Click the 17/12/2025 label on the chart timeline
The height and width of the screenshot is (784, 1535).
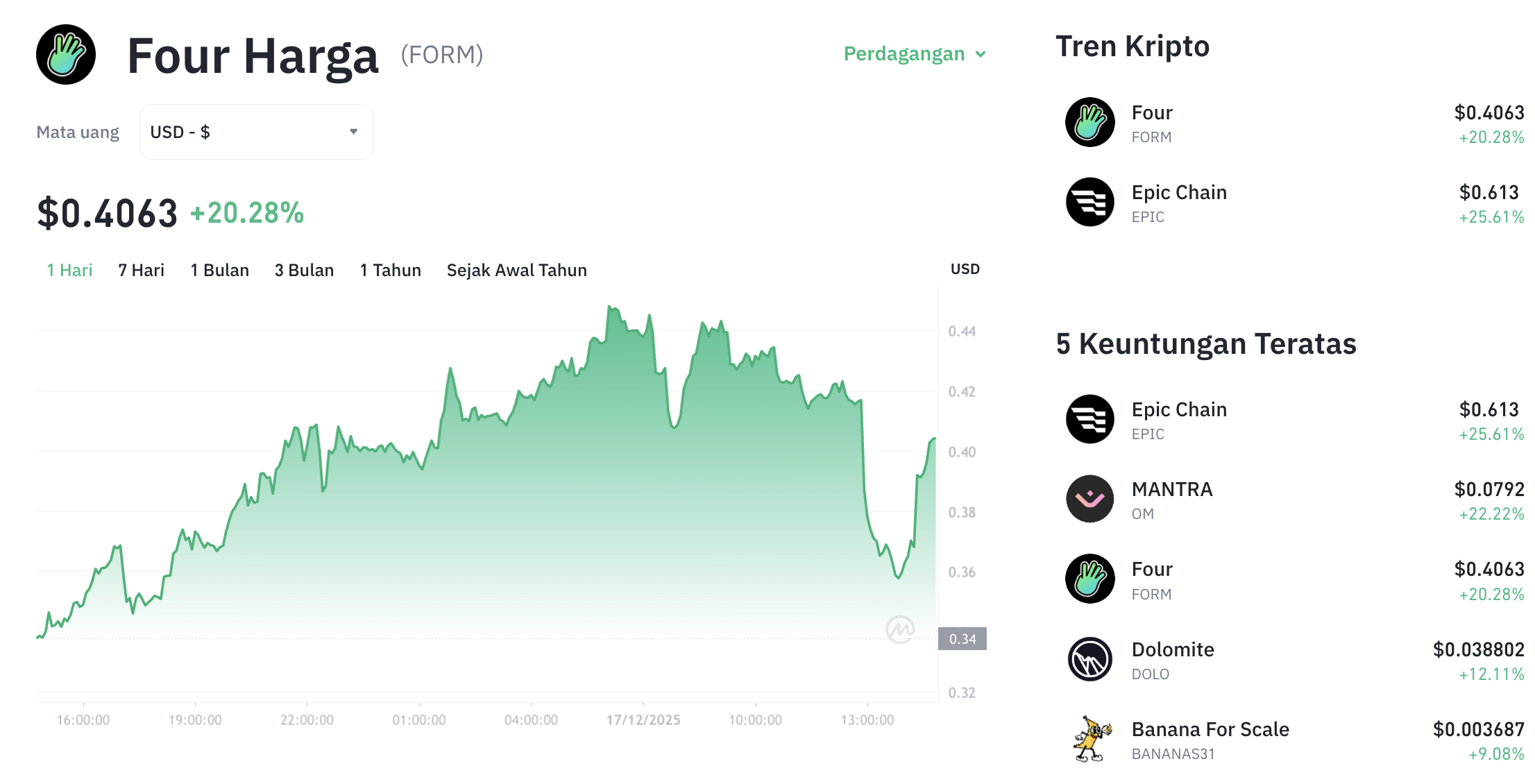[x=644, y=719]
